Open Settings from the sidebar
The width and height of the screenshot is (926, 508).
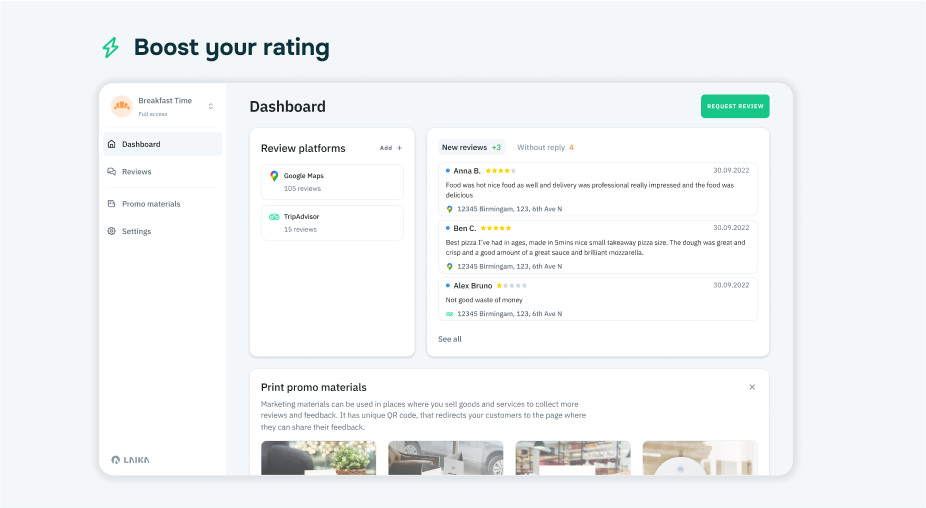[x=137, y=231]
